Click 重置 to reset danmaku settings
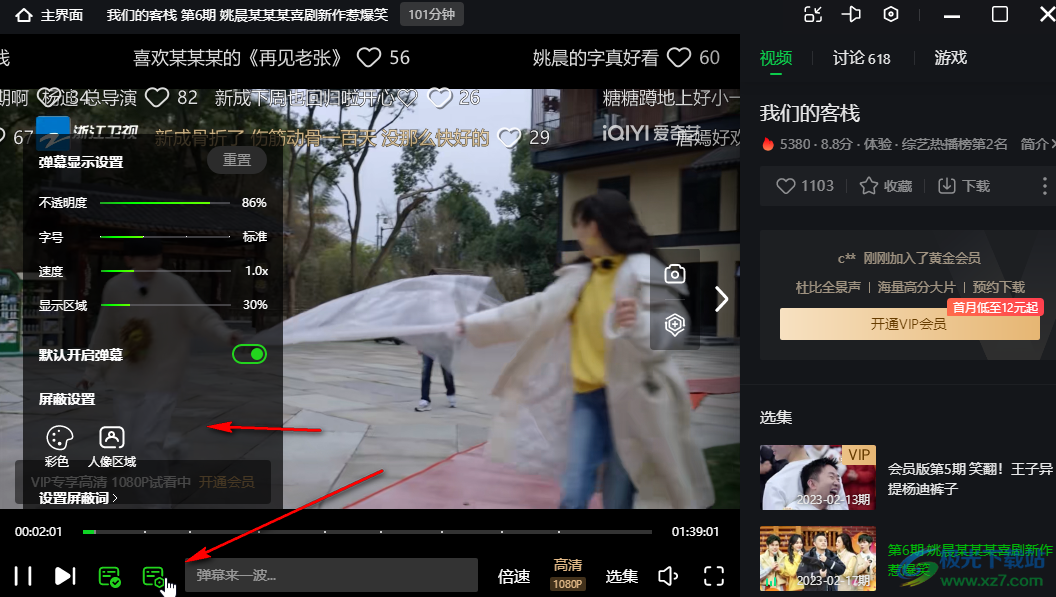This screenshot has height=597, width=1056. [236, 160]
